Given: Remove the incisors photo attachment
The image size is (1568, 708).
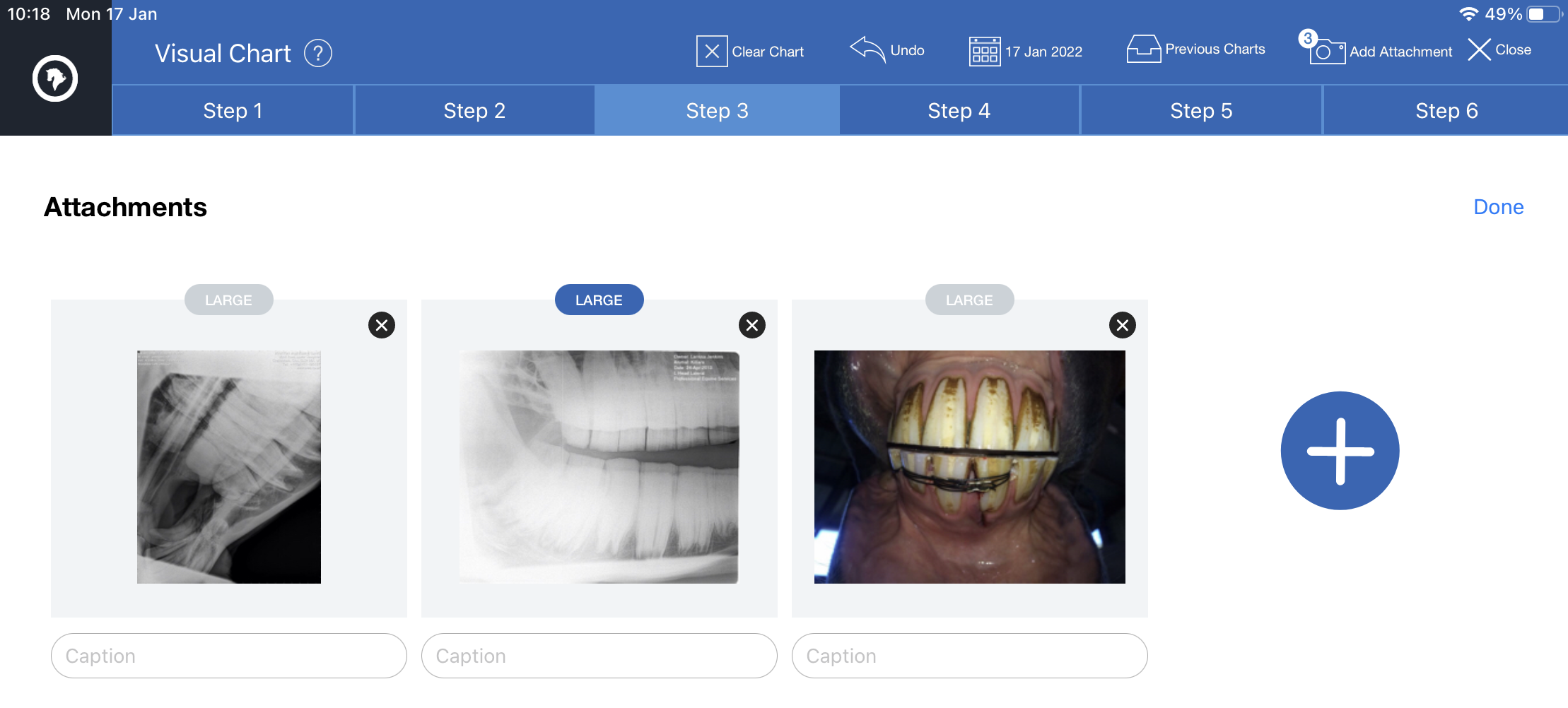Looking at the screenshot, I should coord(1123,325).
